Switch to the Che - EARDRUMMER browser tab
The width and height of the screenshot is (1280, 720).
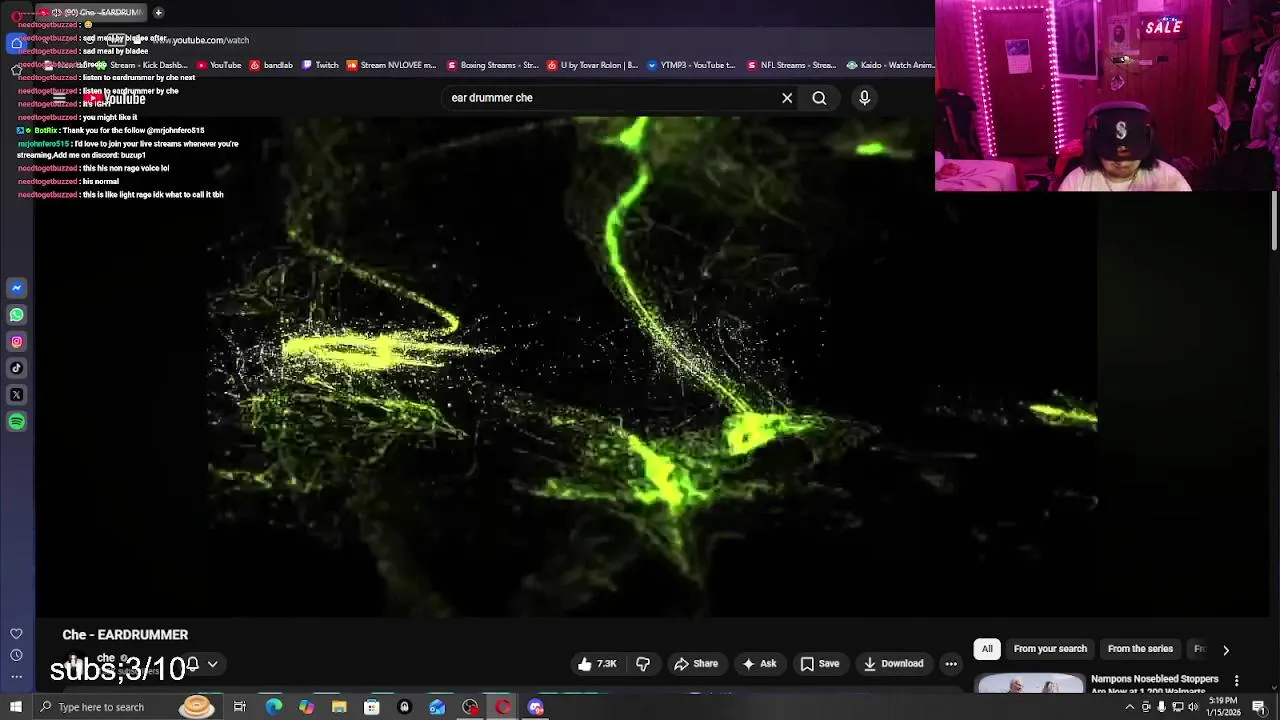[x=90, y=12]
